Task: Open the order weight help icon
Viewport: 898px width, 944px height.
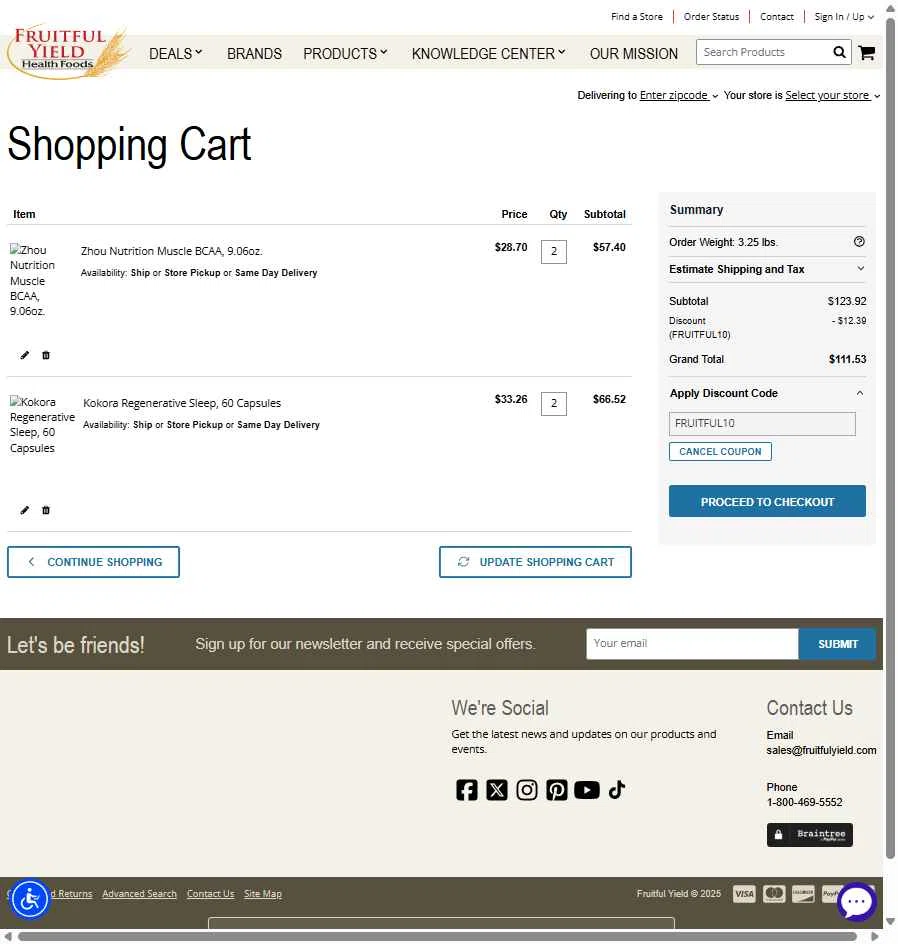Action: coord(859,241)
